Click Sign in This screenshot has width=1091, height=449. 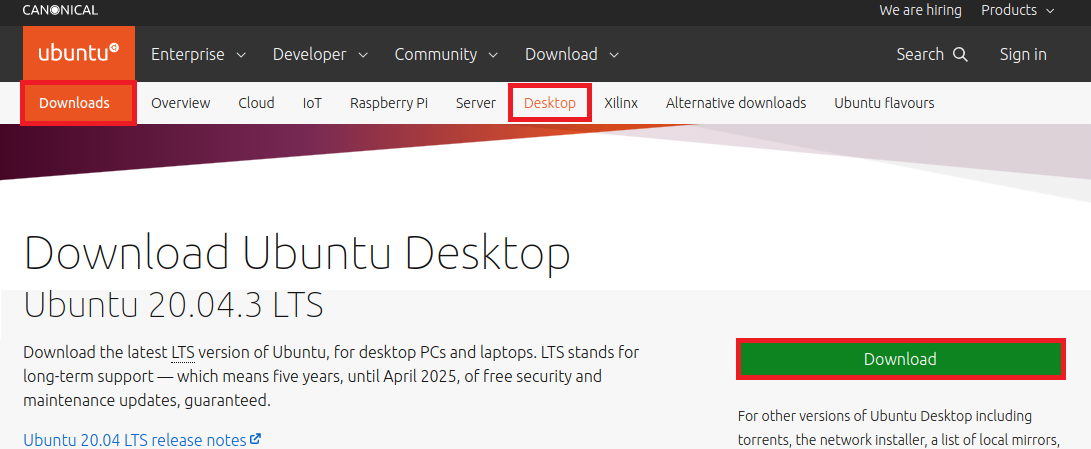tap(1023, 54)
